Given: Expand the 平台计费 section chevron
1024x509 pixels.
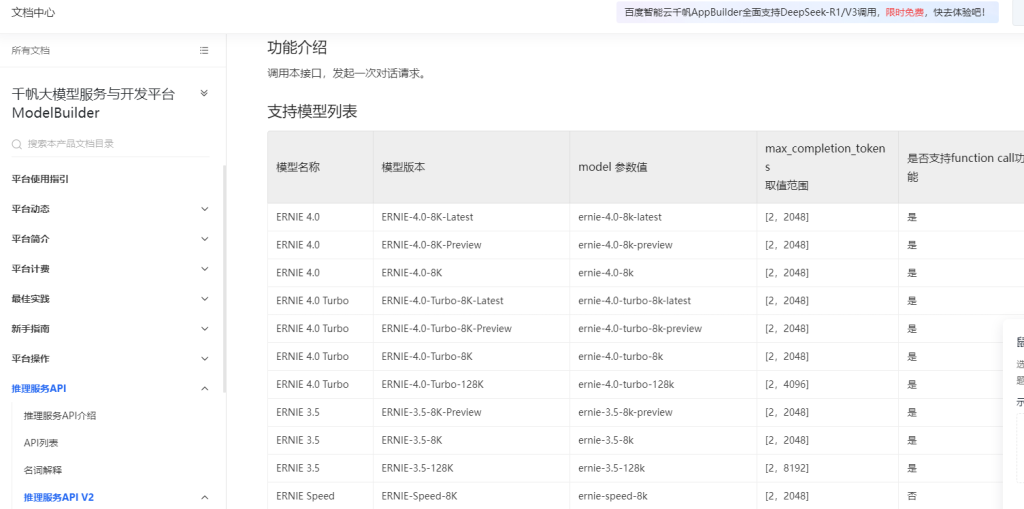Looking at the screenshot, I should (x=204, y=269).
